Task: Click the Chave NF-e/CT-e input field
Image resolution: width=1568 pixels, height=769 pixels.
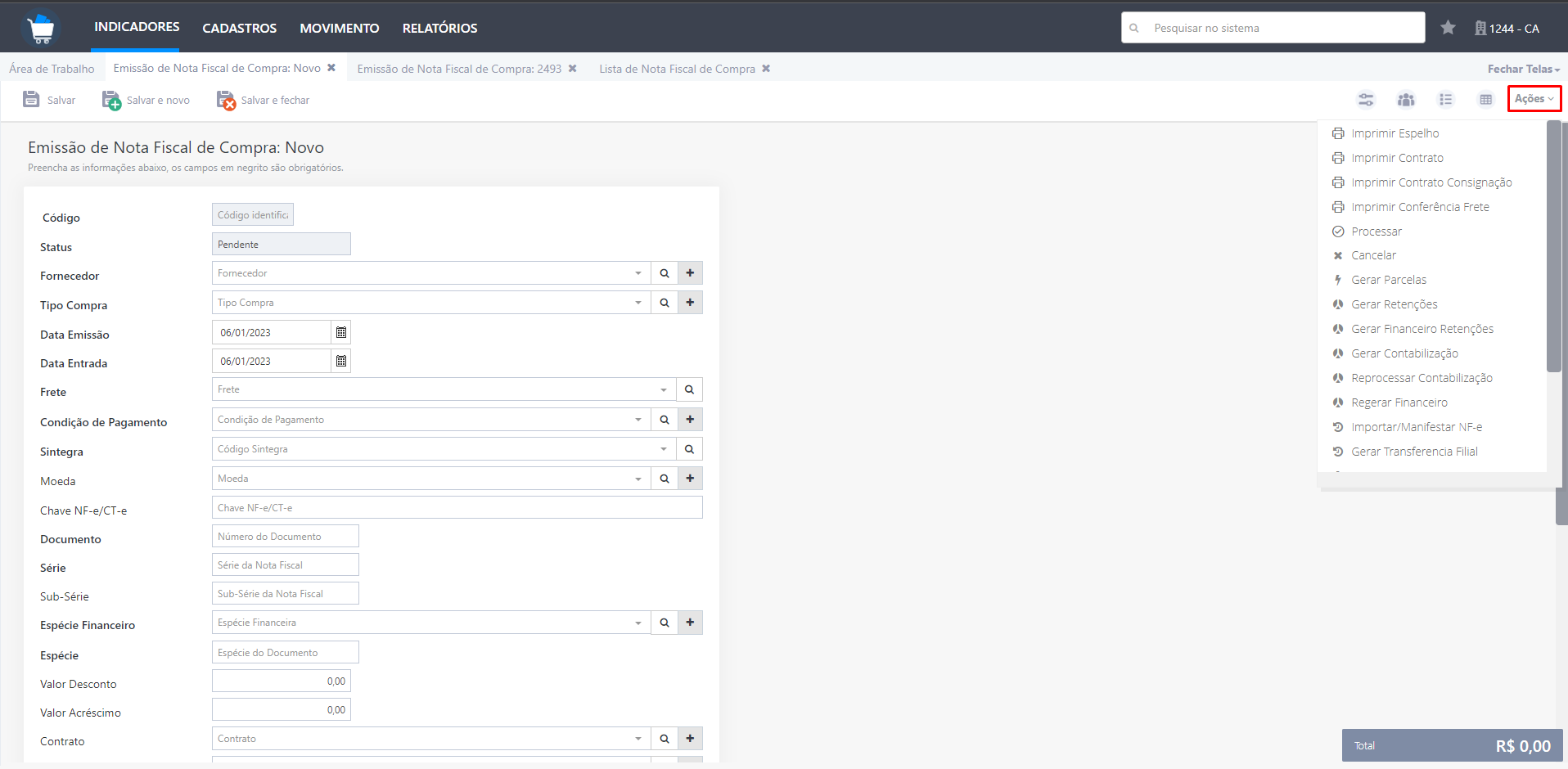Action: point(457,507)
